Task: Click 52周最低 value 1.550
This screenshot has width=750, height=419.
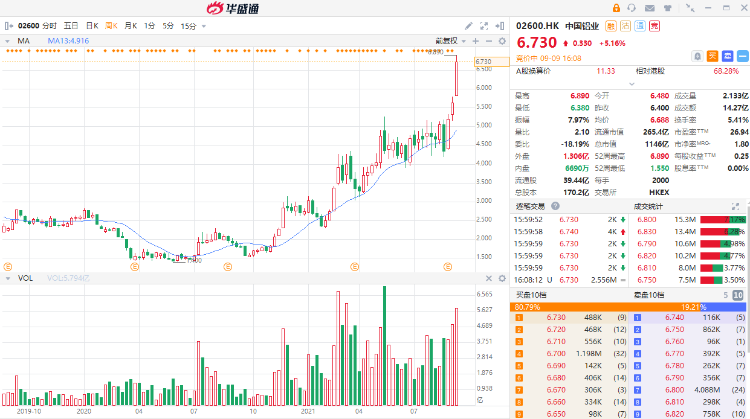Action: [660, 168]
